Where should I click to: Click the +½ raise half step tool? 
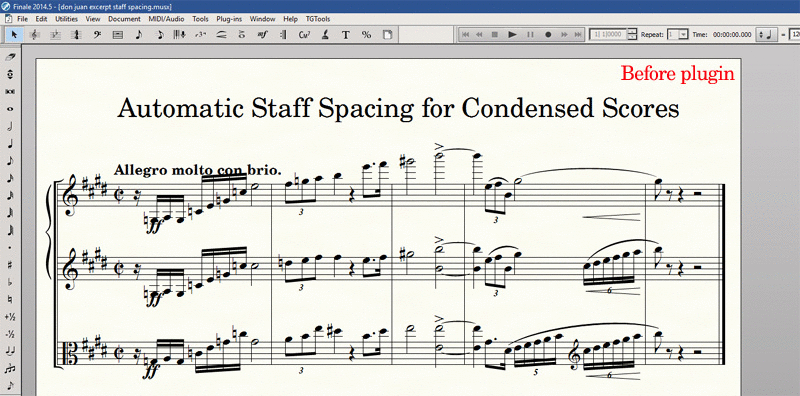[10, 317]
